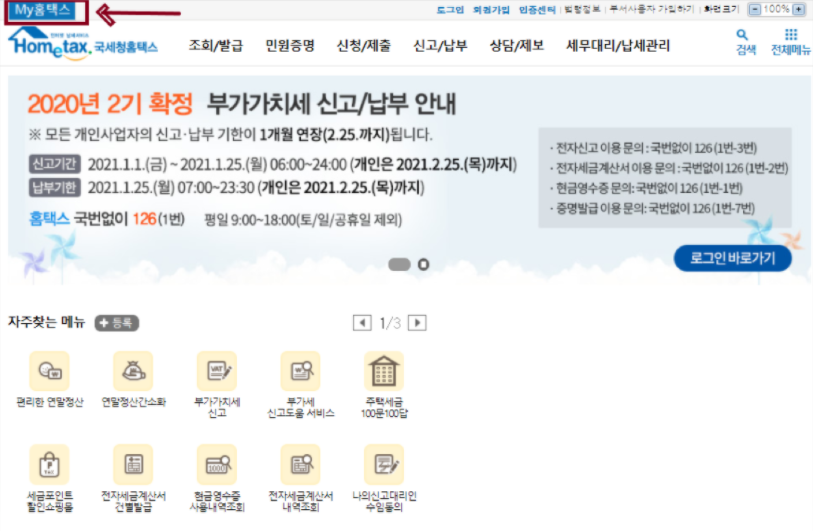This screenshot has height=531, width=813.
Task: Increase screen size with plus button
Action: pos(798,9)
